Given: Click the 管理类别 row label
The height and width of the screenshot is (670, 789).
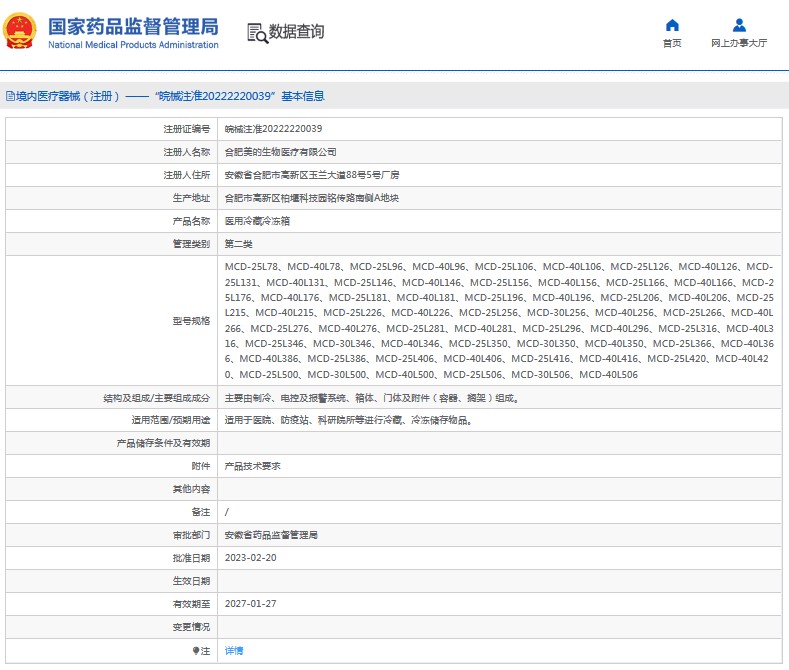Looking at the screenshot, I should pos(191,244).
